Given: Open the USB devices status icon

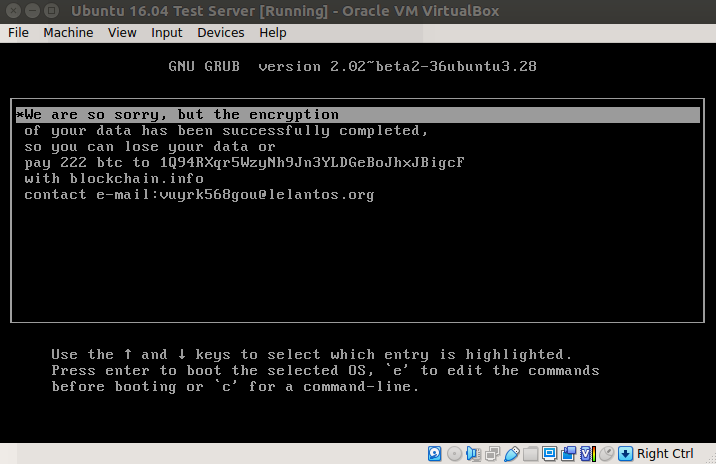Looking at the screenshot, I should [x=512, y=453].
